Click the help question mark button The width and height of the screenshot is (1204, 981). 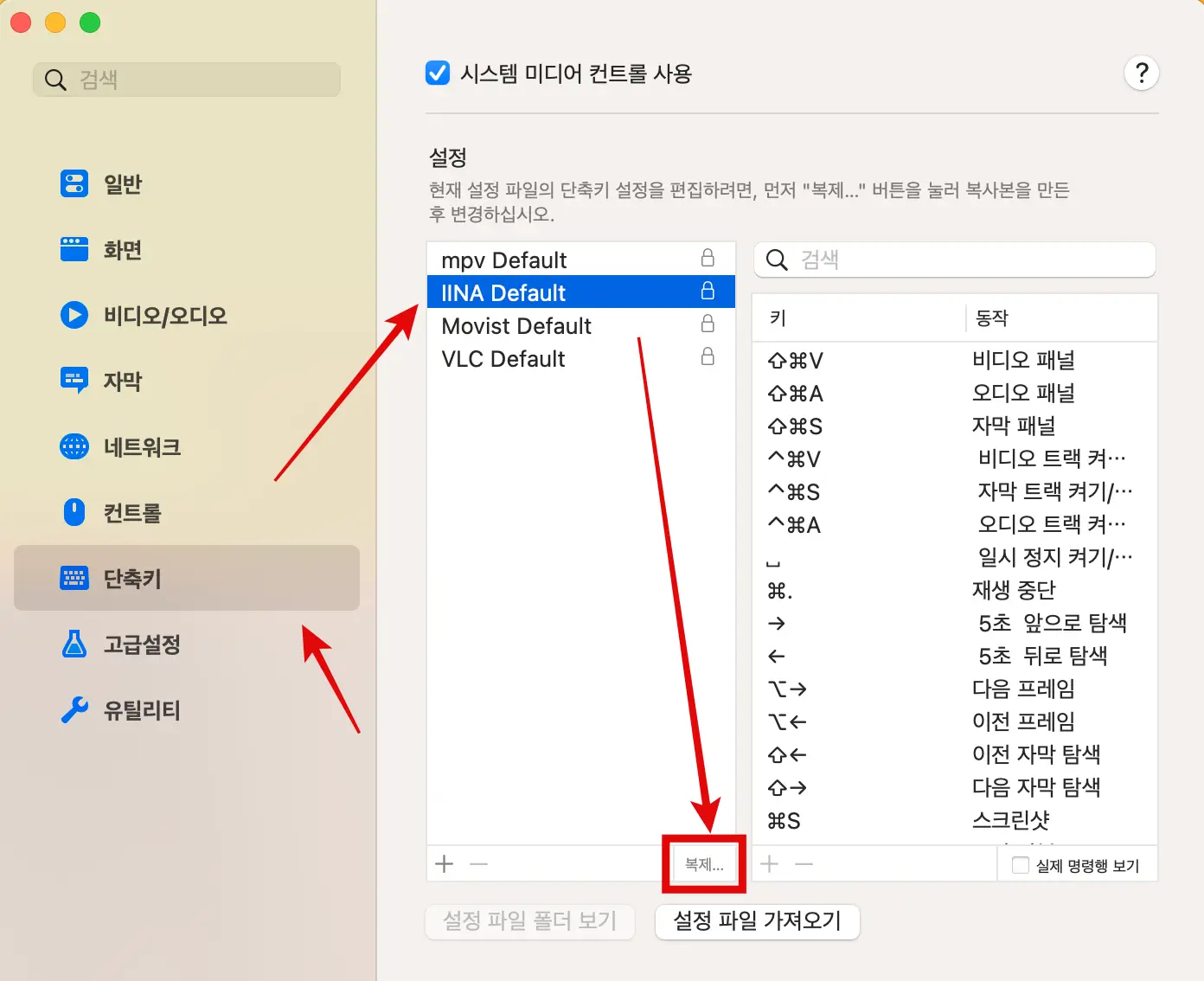1142,74
